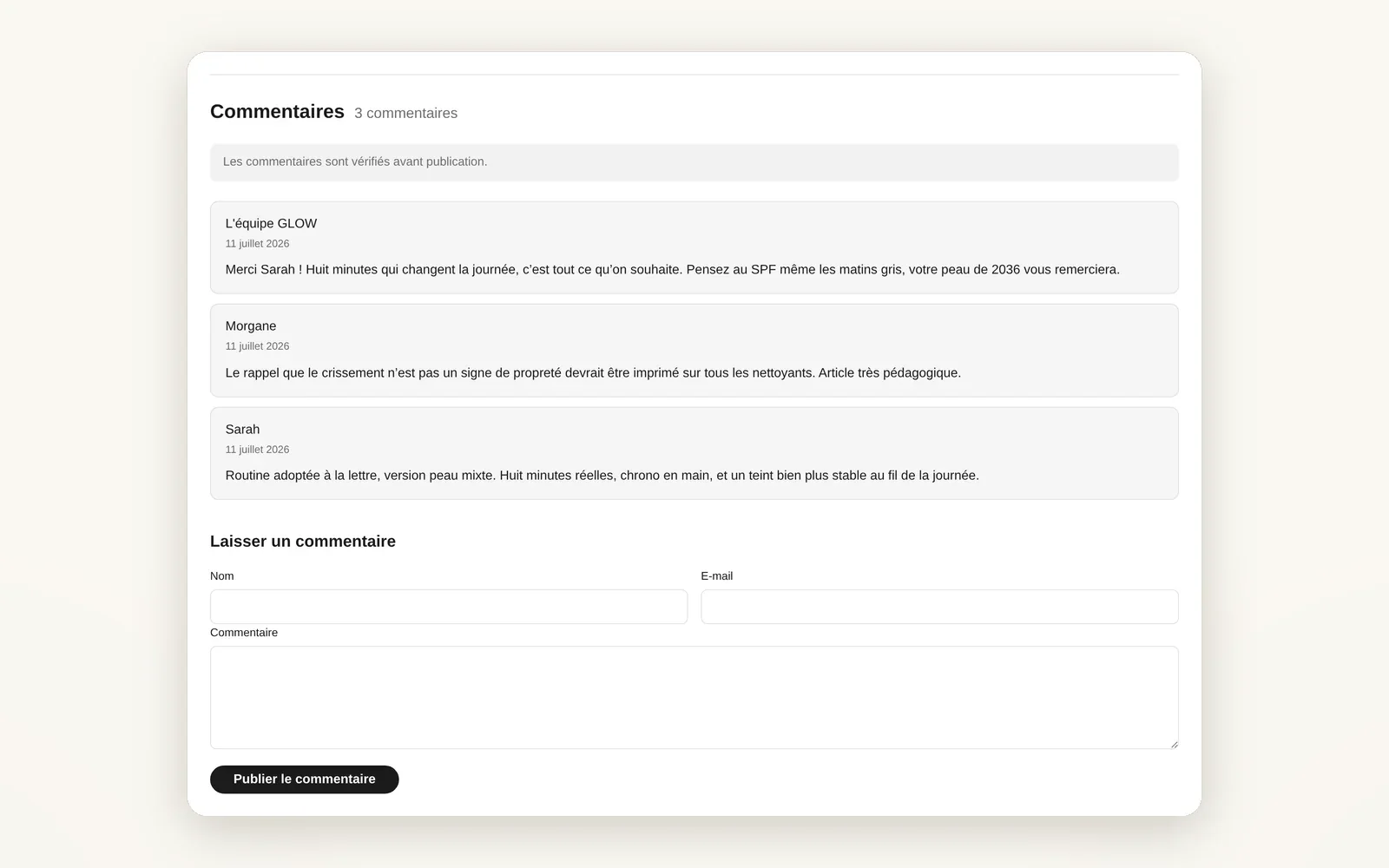Click the date under "L'équipe GLOW"
Viewport: 1389px width, 868px height.
coord(257,244)
